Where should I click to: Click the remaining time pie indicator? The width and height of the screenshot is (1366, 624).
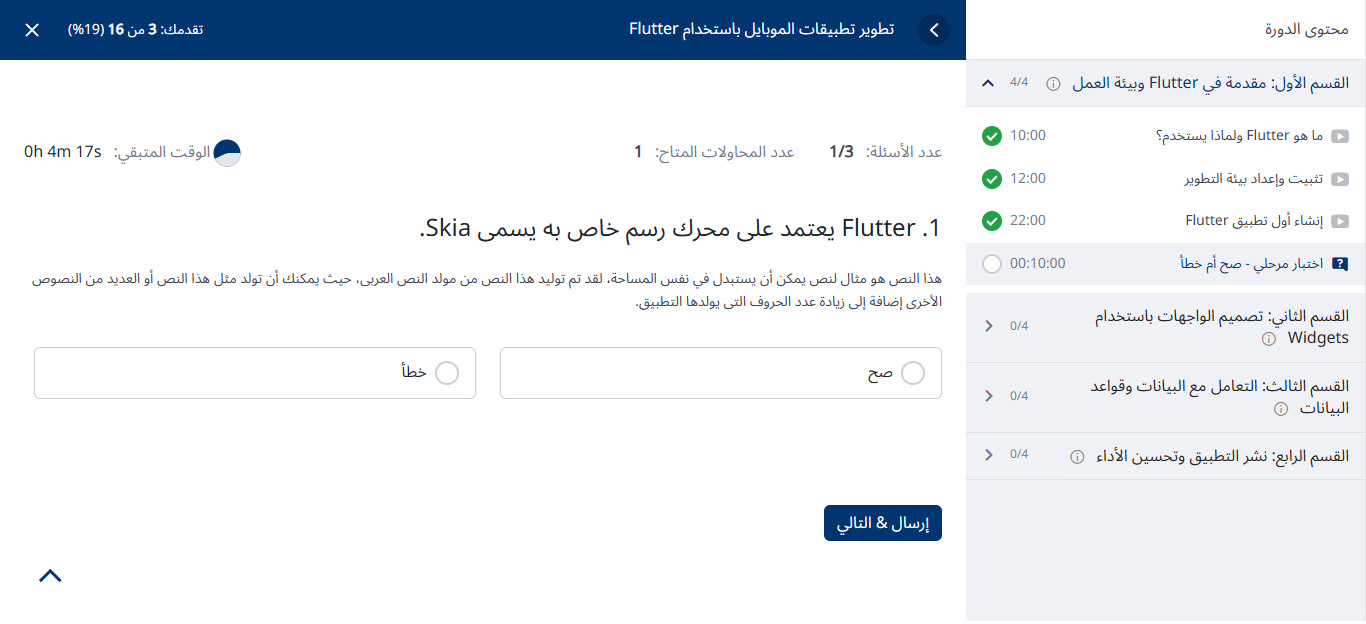pyautogui.click(x=228, y=152)
